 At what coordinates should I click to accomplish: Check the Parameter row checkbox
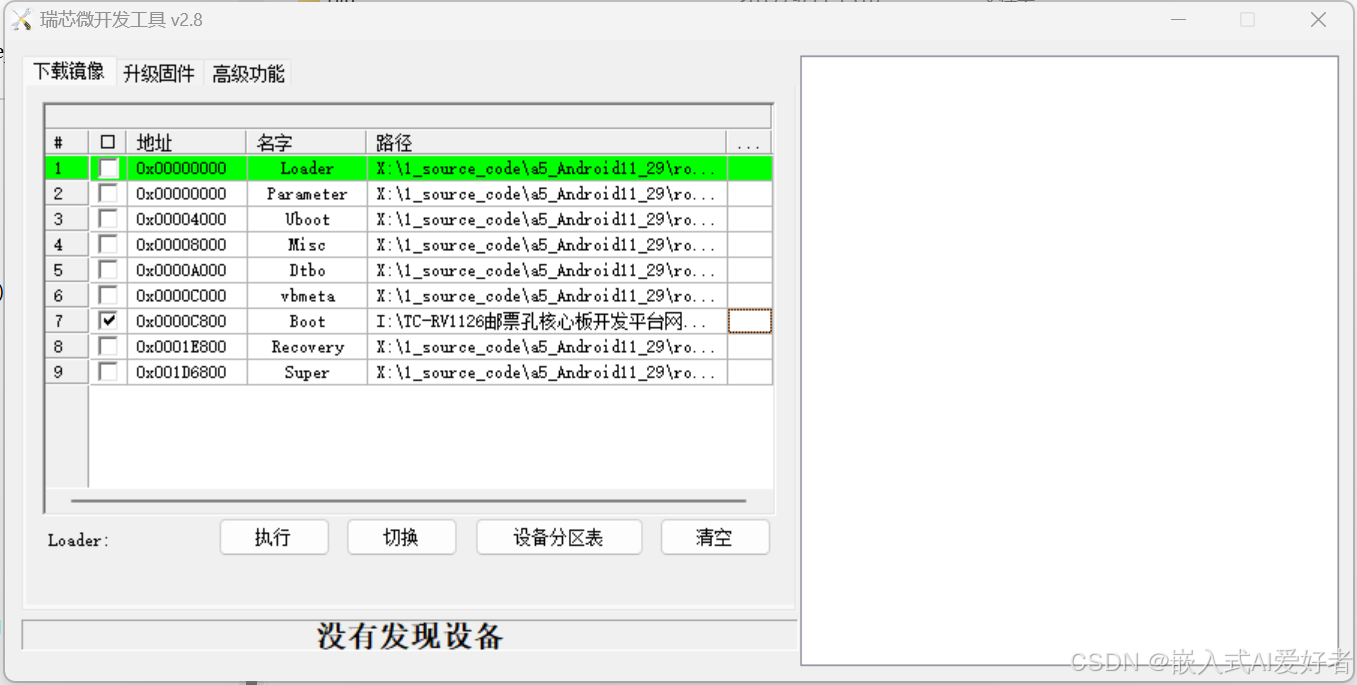point(106,193)
